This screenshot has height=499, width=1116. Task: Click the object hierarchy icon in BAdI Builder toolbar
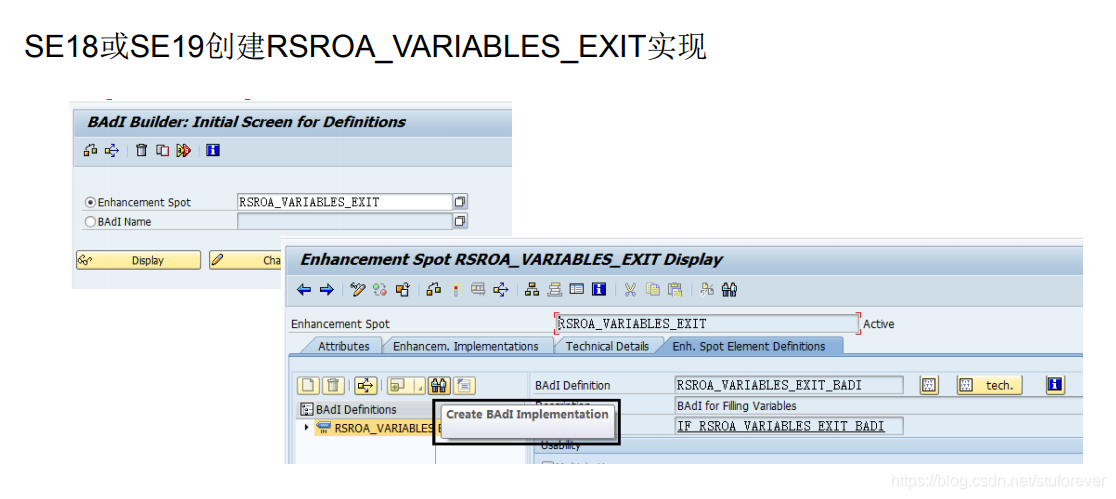tap(90, 150)
